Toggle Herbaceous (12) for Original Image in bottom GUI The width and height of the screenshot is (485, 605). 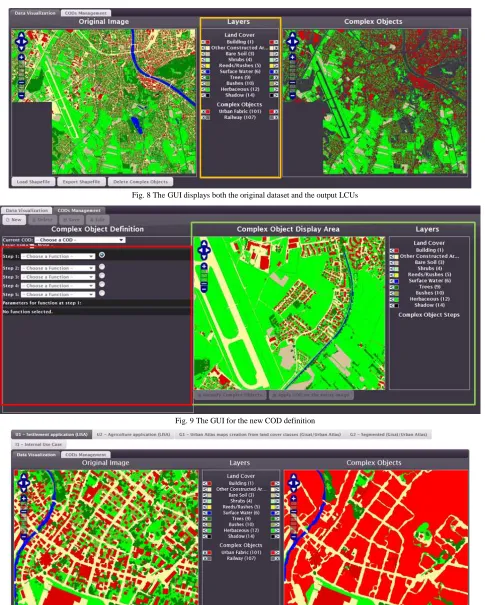pos(205,531)
